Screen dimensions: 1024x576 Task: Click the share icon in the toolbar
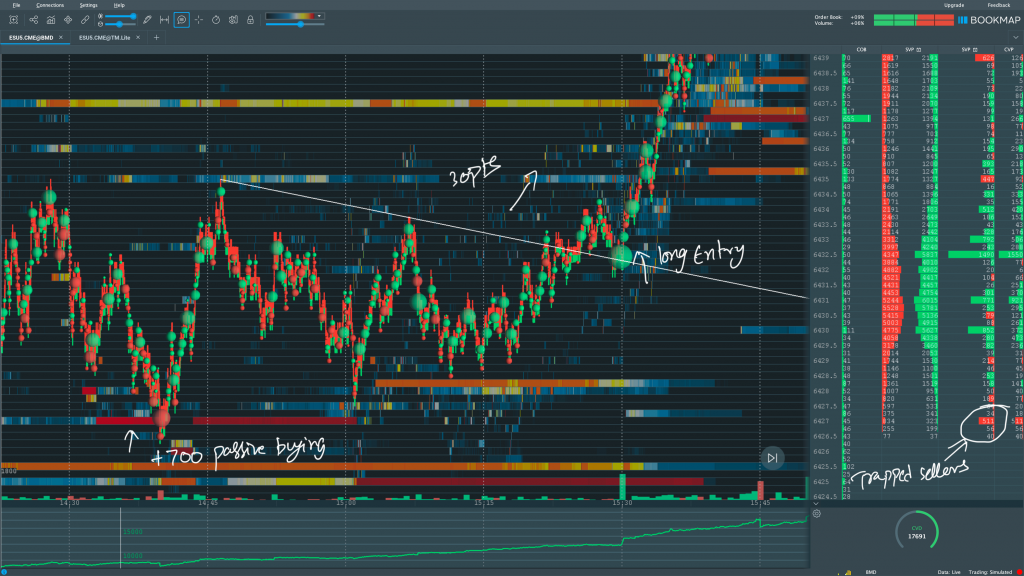pyautogui.click(x=34, y=19)
